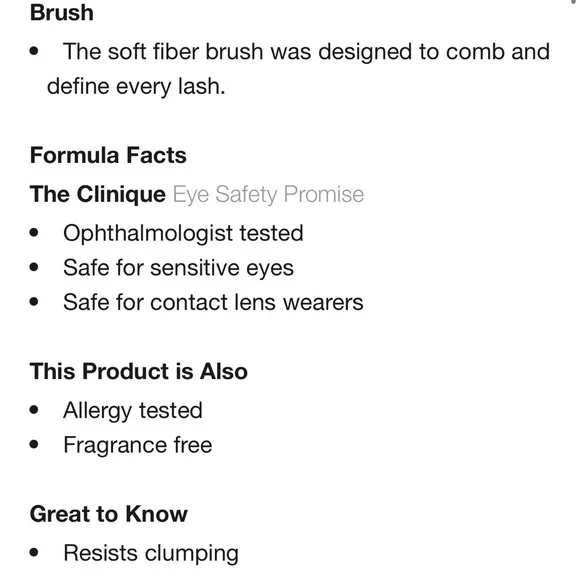Click Safe for contact lens wearers item
Image resolution: width=580 pixels, height=580 pixels.
coord(213,303)
